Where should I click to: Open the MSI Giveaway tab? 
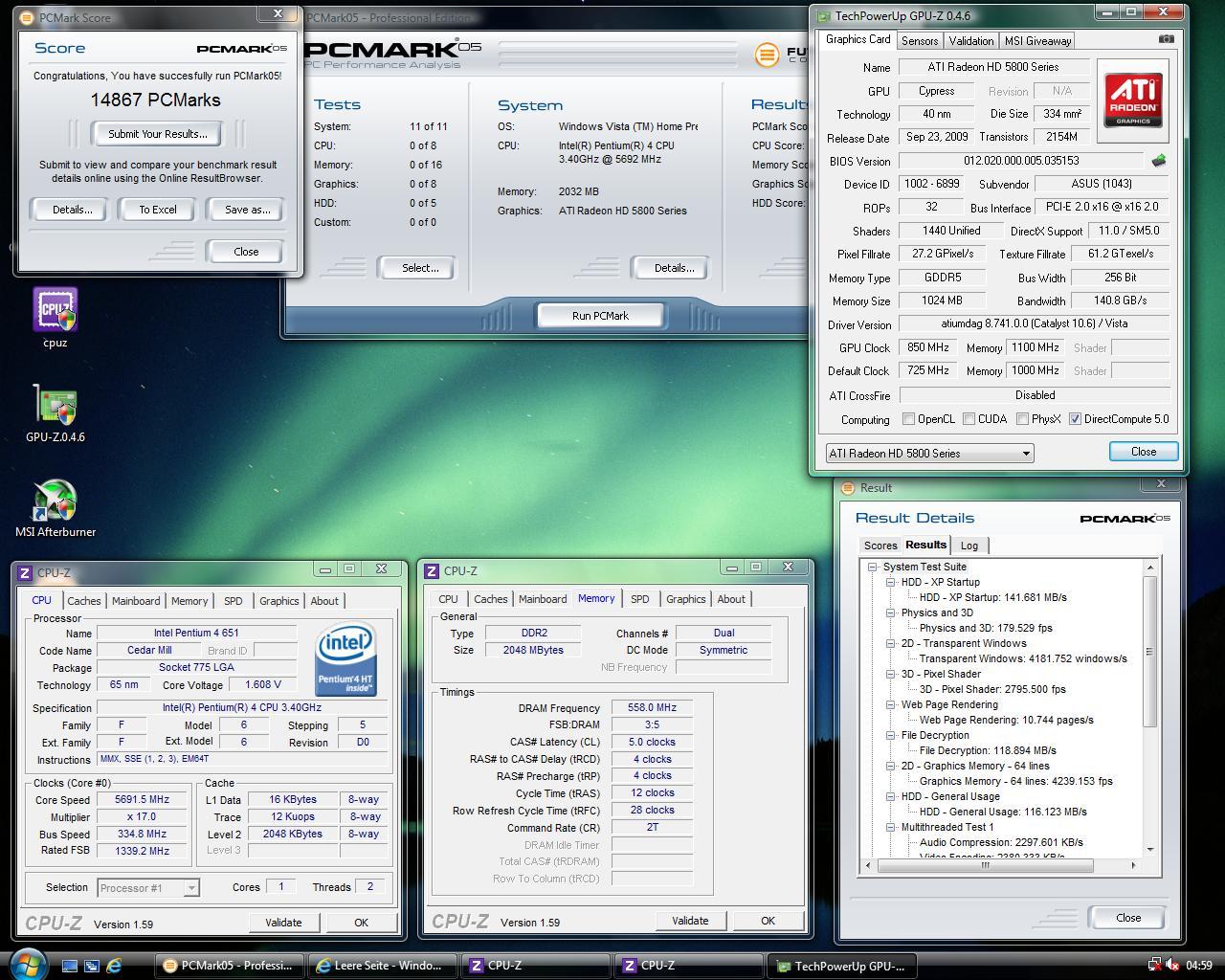(x=1037, y=40)
